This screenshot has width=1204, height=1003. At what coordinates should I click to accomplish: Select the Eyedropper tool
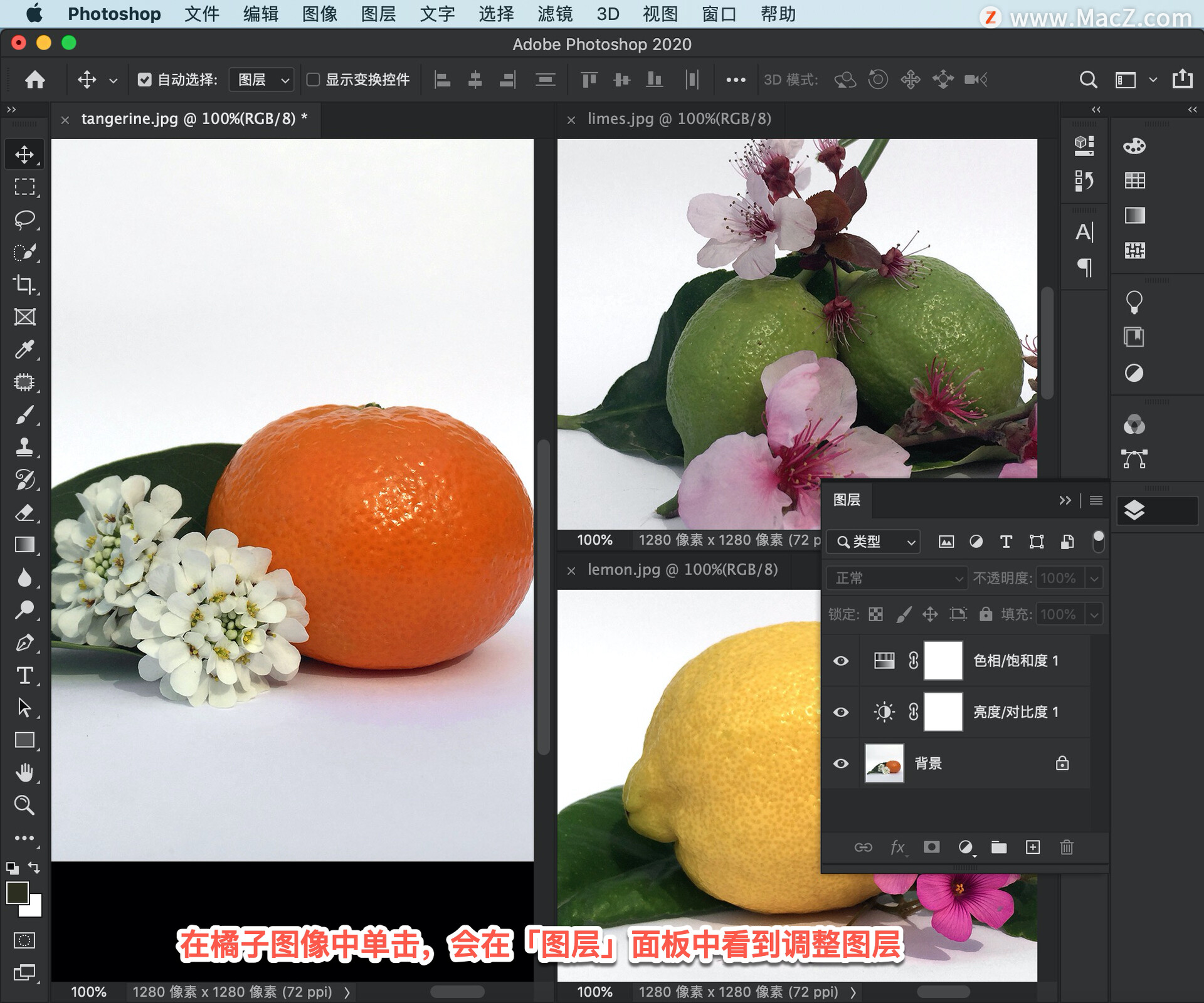24,349
